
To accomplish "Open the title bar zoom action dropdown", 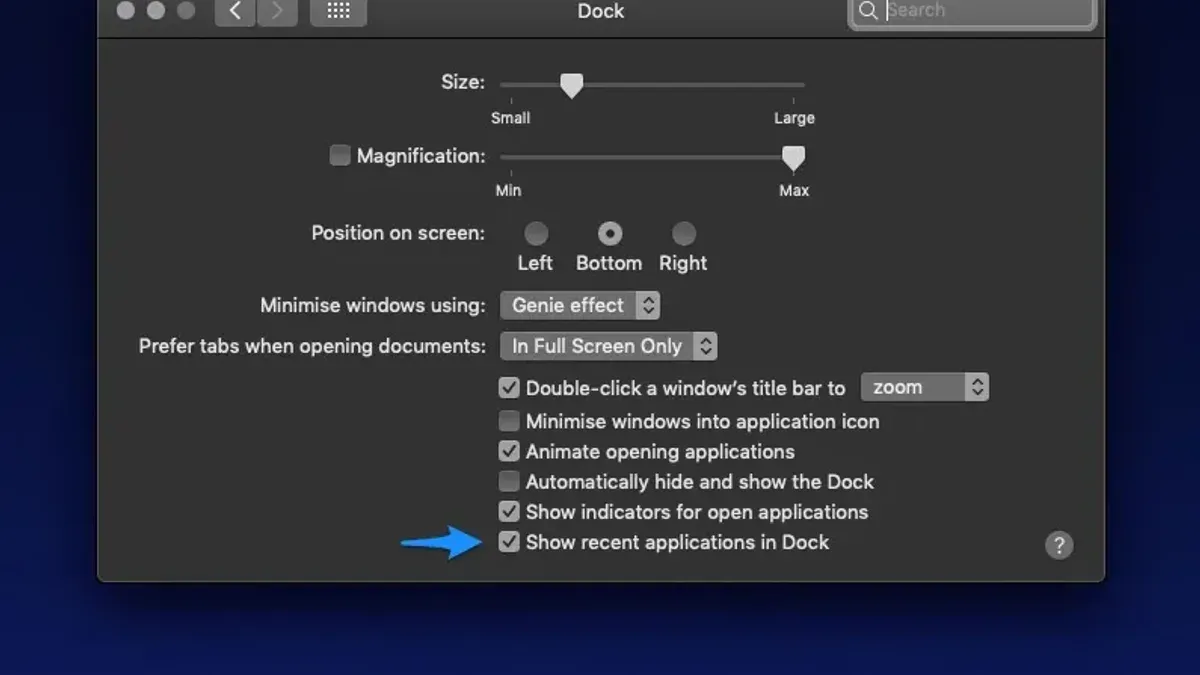I will (925, 387).
